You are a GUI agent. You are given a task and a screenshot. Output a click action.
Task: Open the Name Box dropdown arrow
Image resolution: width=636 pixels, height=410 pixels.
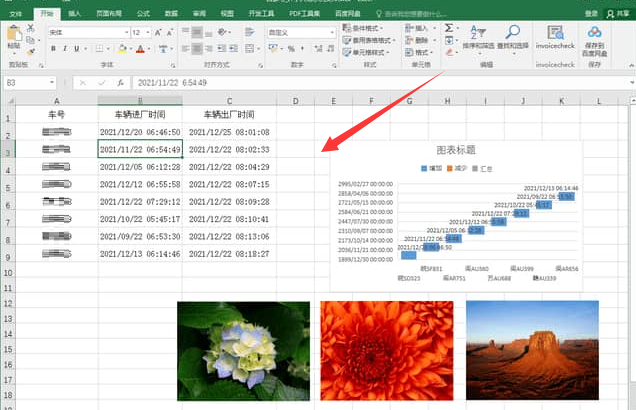tap(51, 83)
